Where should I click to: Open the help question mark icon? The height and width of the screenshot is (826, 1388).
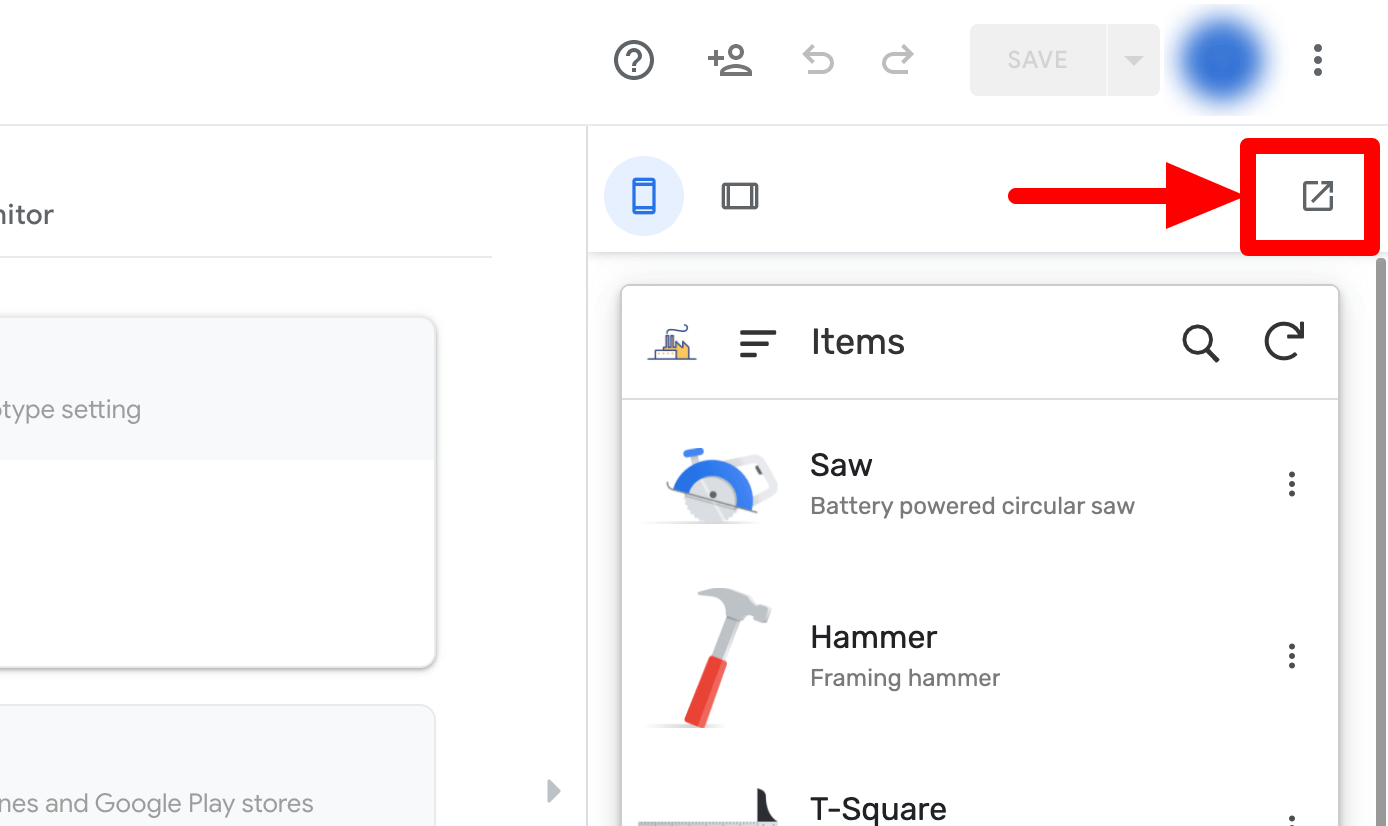[633, 61]
